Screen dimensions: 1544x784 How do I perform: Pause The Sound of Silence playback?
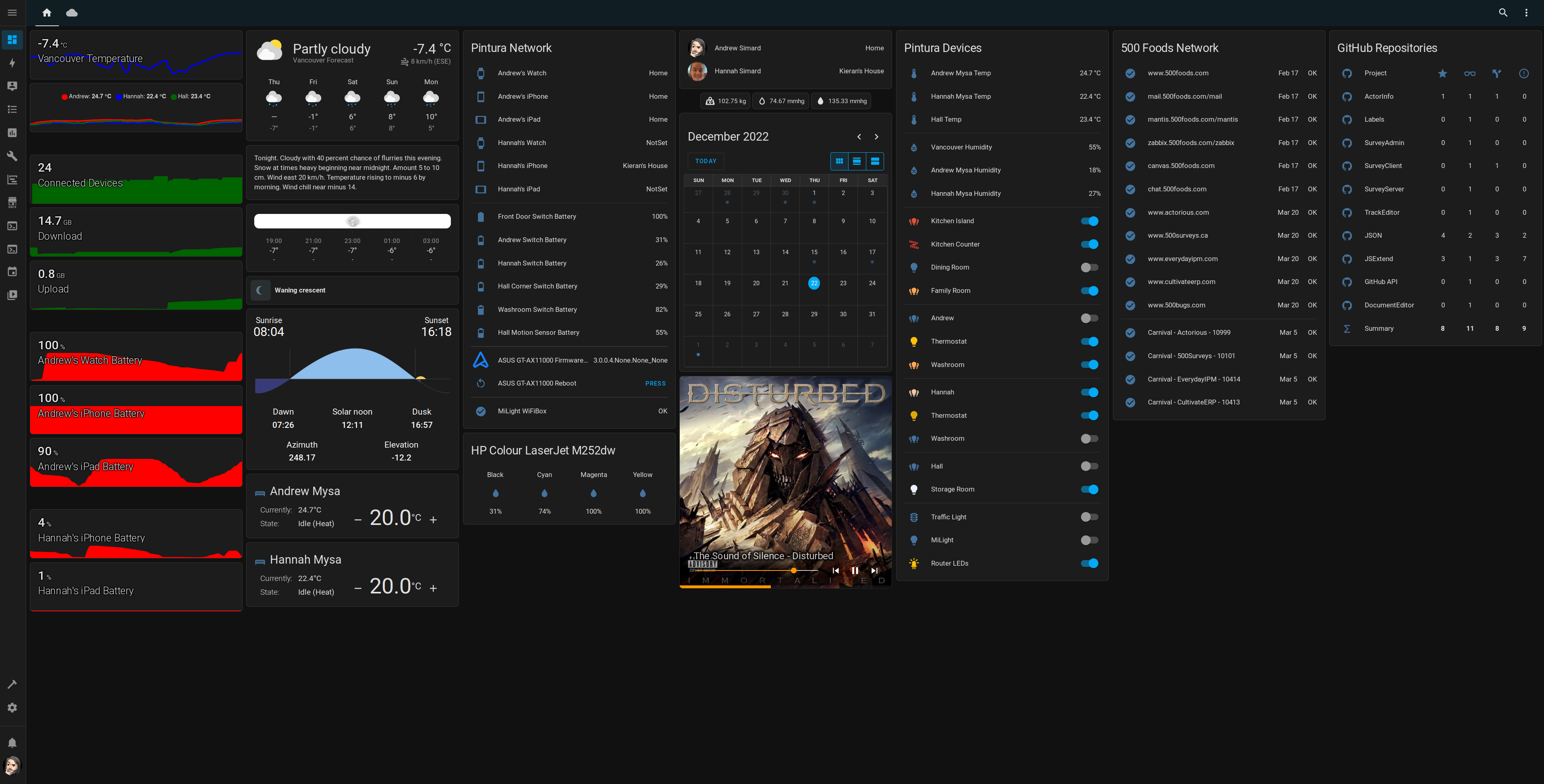click(855, 570)
